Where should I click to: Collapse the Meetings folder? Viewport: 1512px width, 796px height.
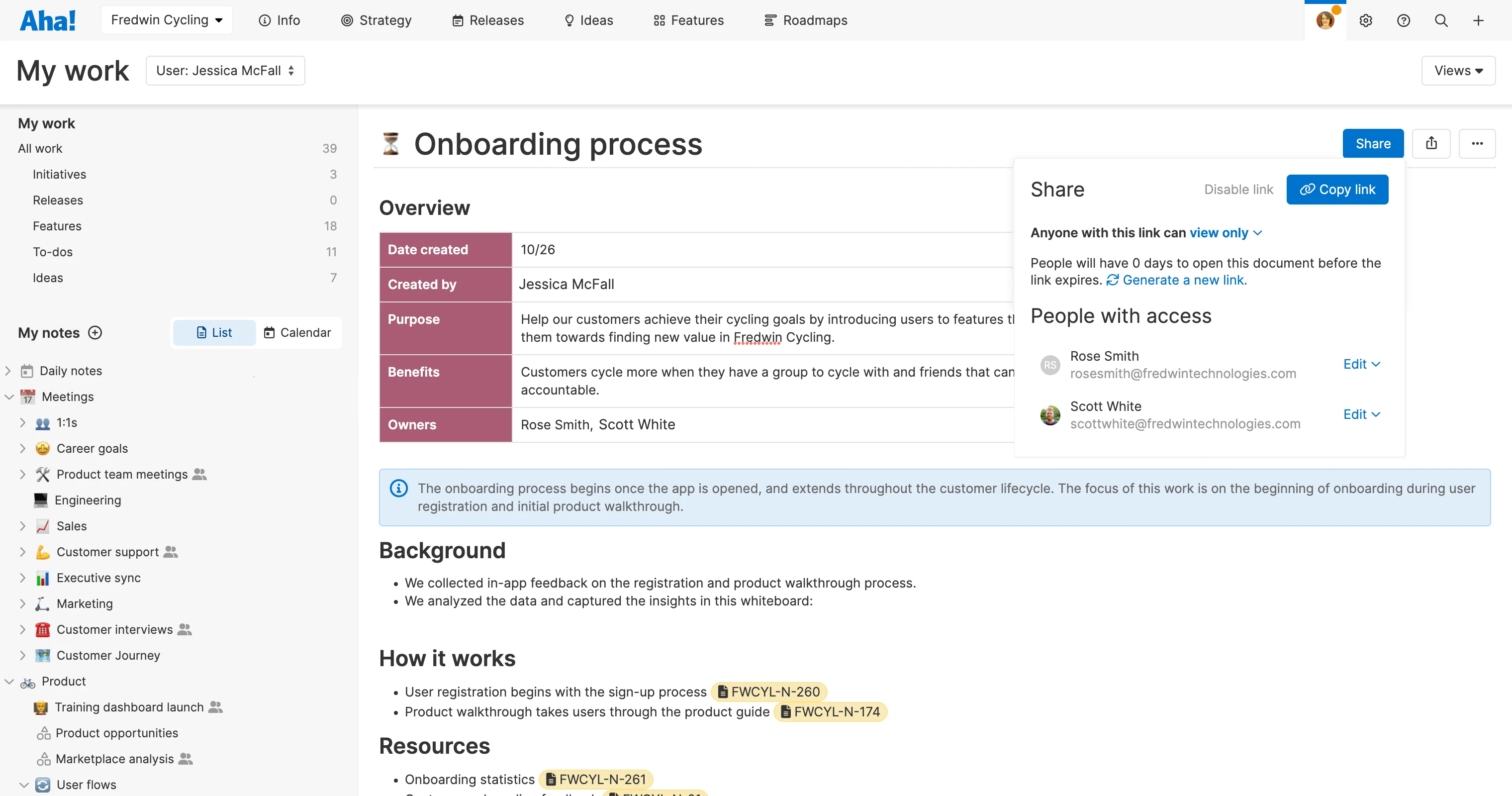[9, 397]
